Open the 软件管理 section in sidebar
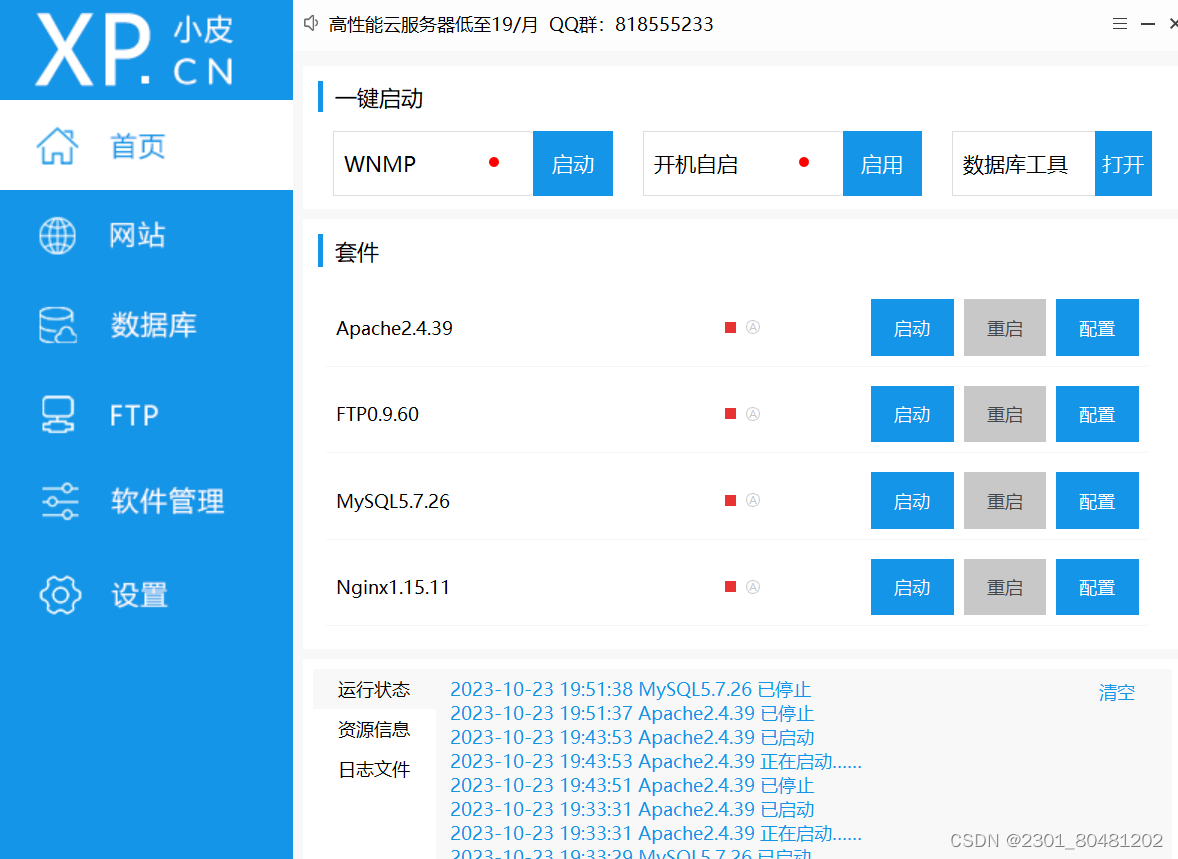The height and width of the screenshot is (859, 1178). point(146,501)
